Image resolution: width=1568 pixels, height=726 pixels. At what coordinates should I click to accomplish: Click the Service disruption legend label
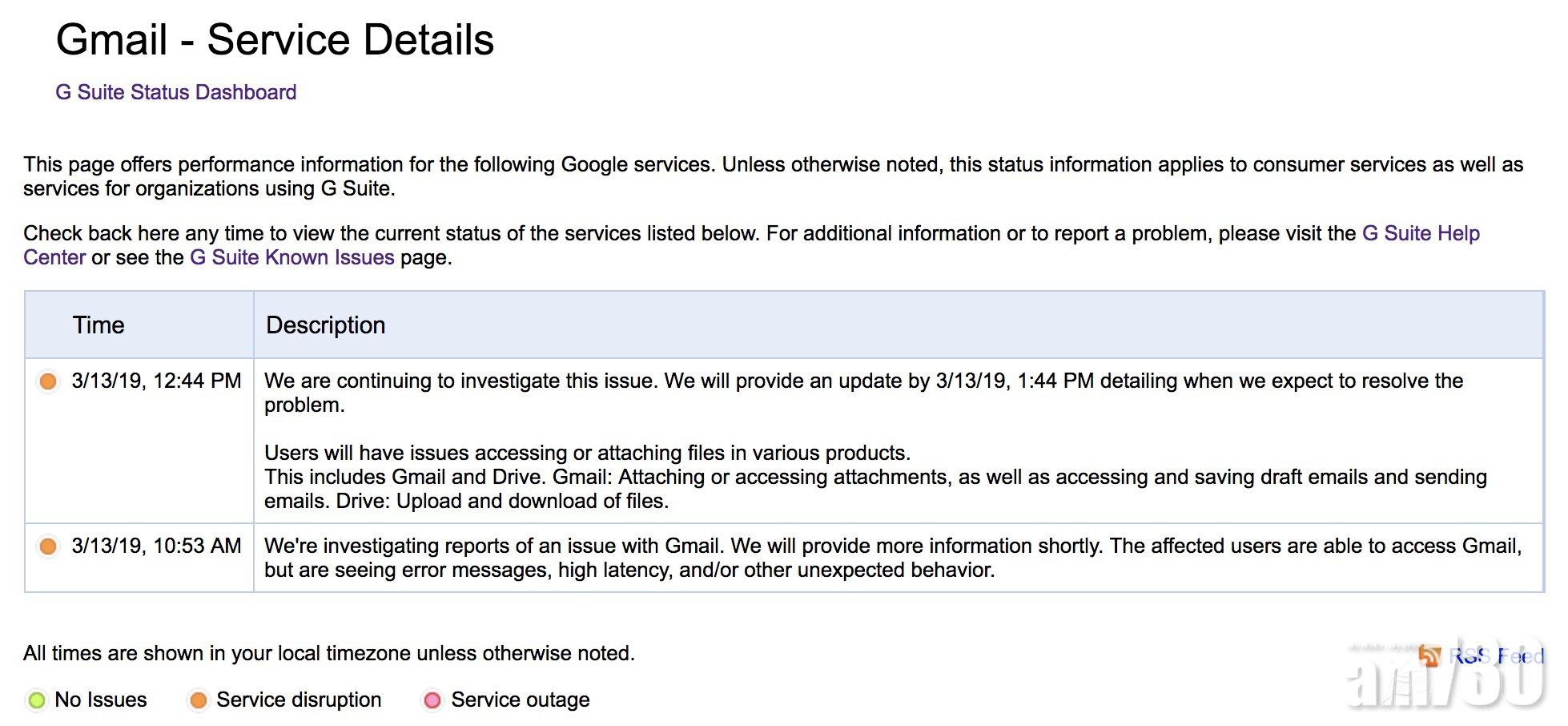pyautogui.click(x=299, y=700)
